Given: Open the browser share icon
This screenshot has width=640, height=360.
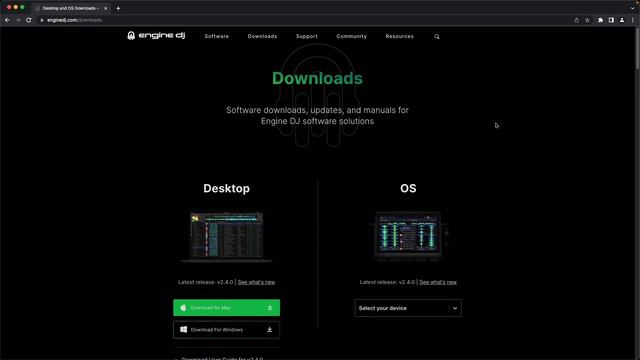Looking at the screenshot, I should (x=576, y=20).
